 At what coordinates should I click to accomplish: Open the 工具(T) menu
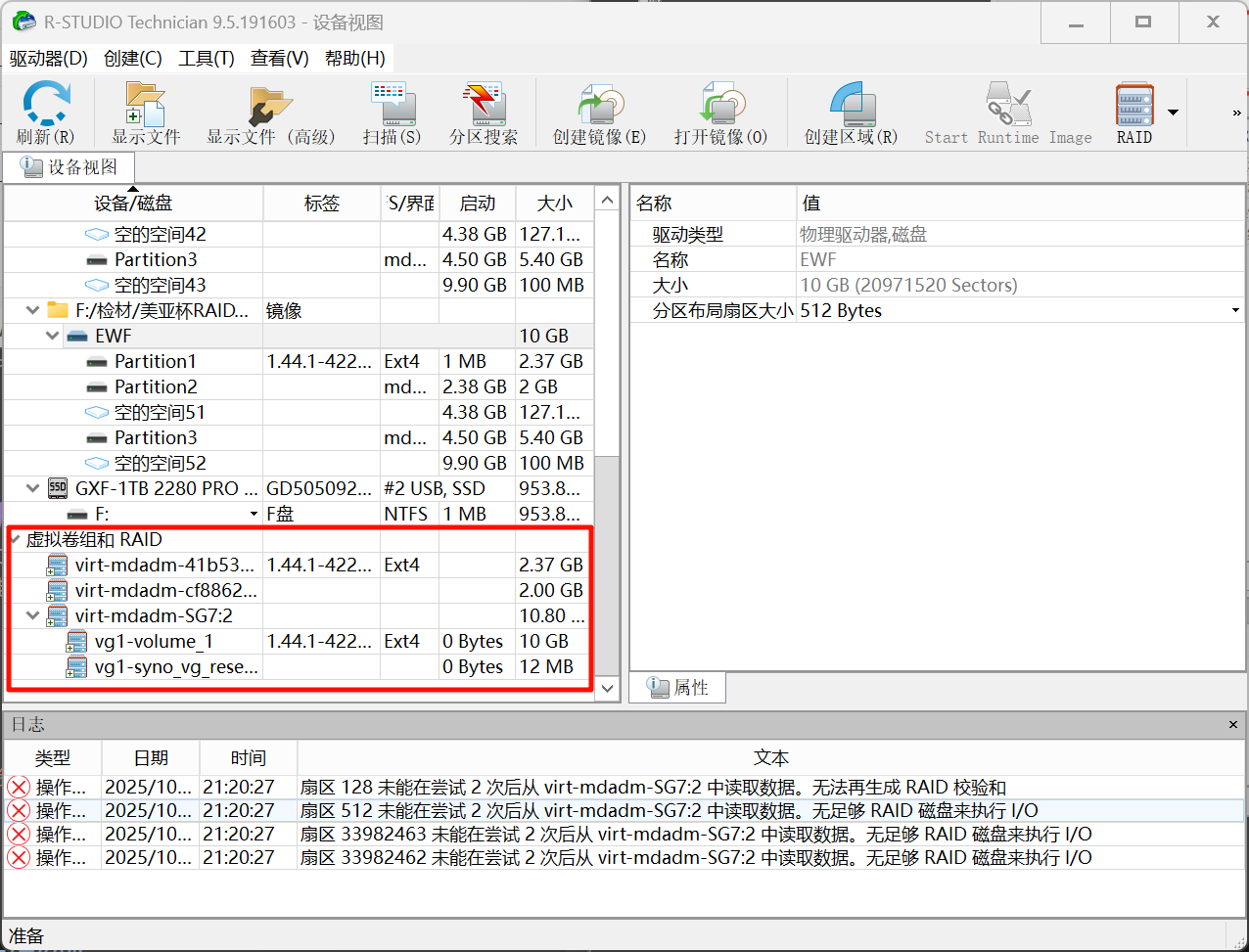(x=206, y=59)
